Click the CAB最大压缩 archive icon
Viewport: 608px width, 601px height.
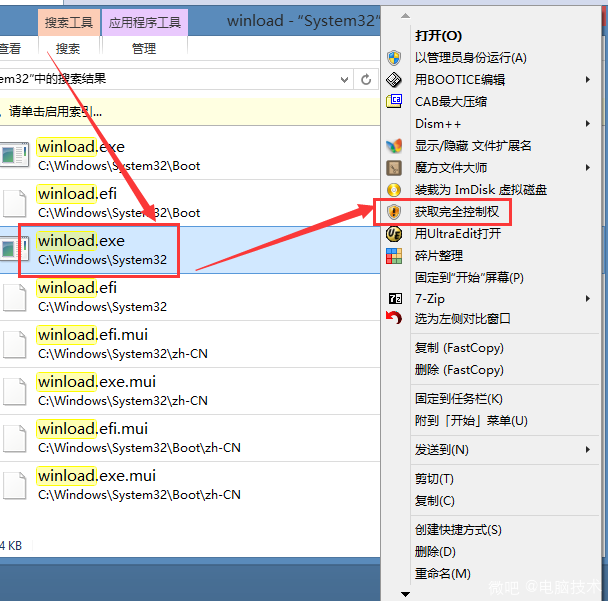click(394, 102)
